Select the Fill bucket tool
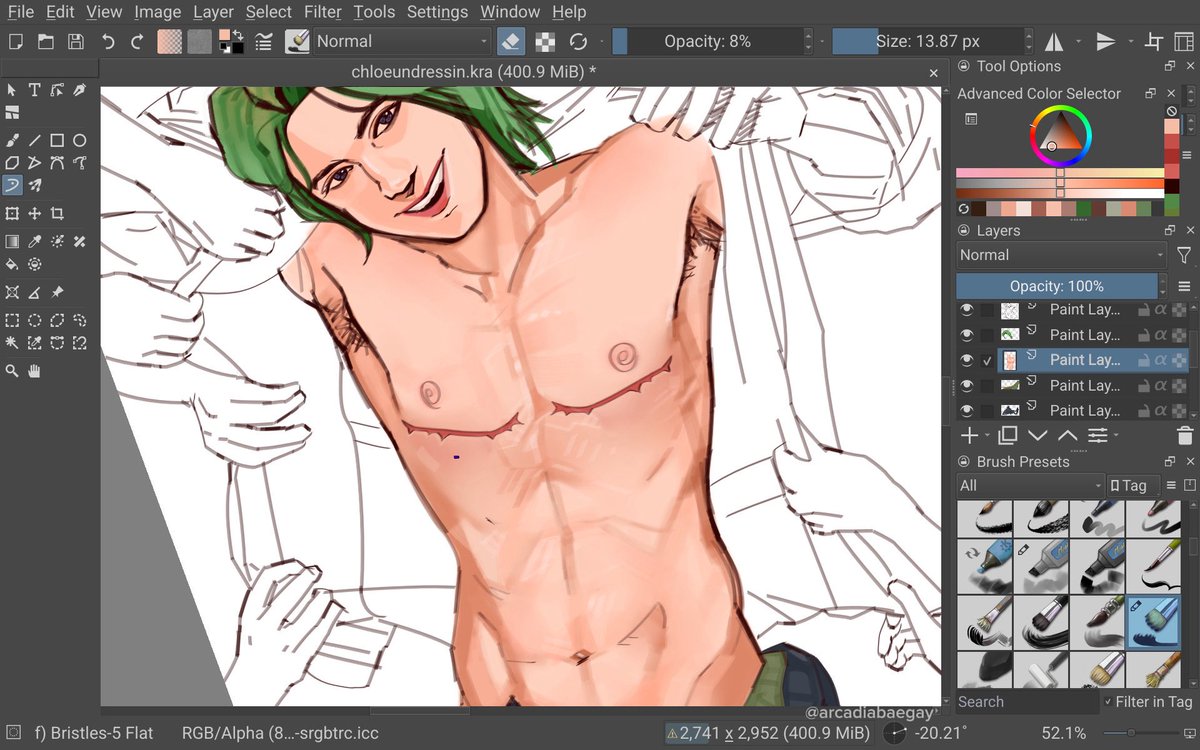Viewport: 1200px width, 750px height. click(x=12, y=264)
